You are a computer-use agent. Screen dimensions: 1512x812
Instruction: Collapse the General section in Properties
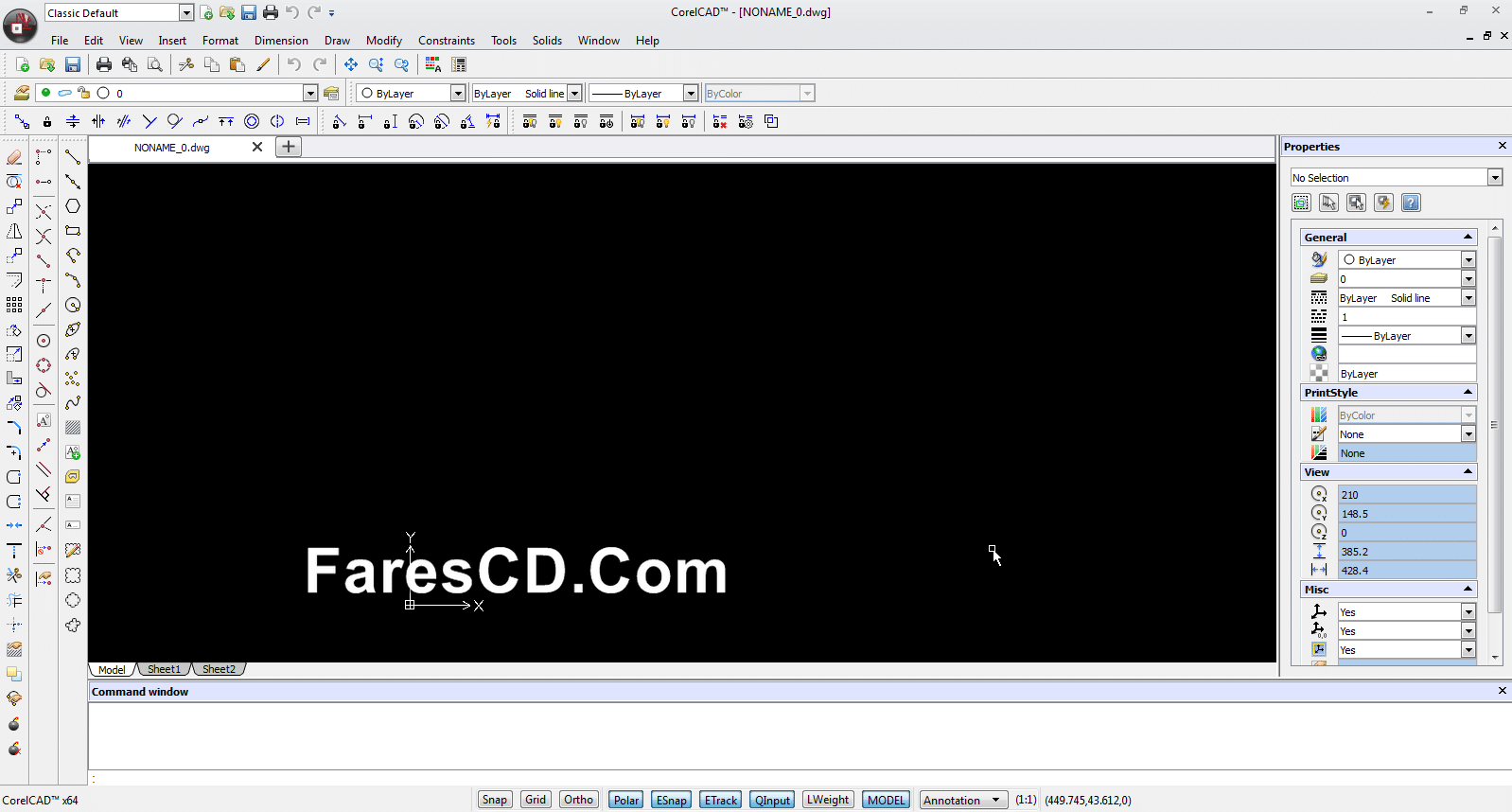[1468, 237]
